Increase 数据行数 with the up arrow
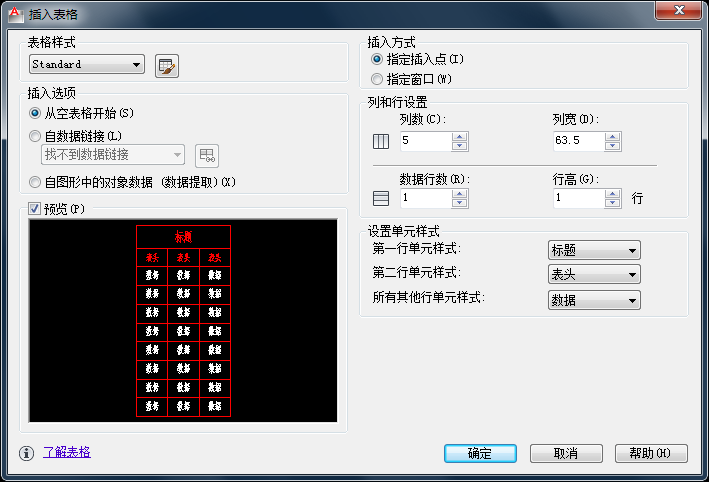 point(459,194)
